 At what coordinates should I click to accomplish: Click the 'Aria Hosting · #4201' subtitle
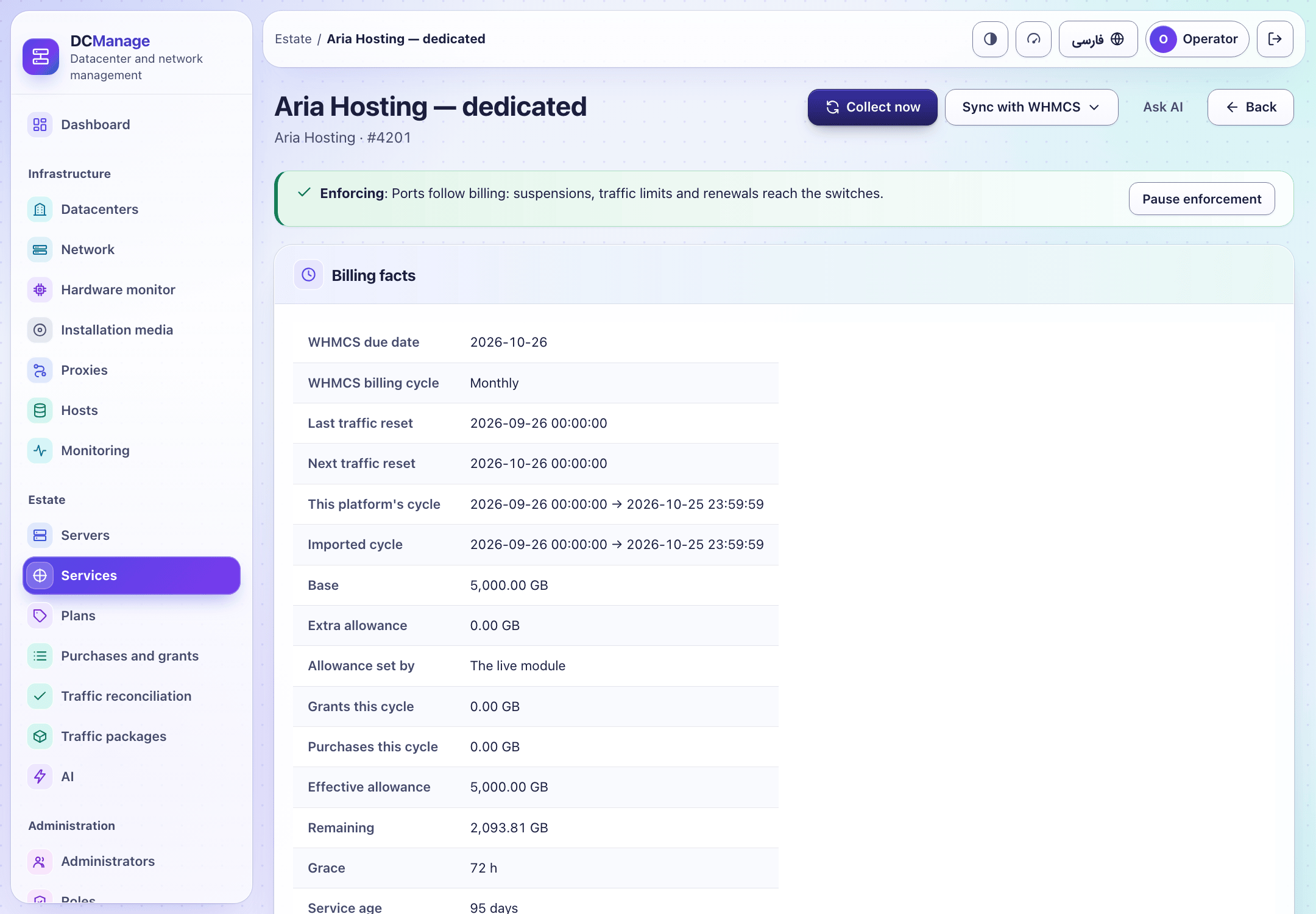click(342, 138)
